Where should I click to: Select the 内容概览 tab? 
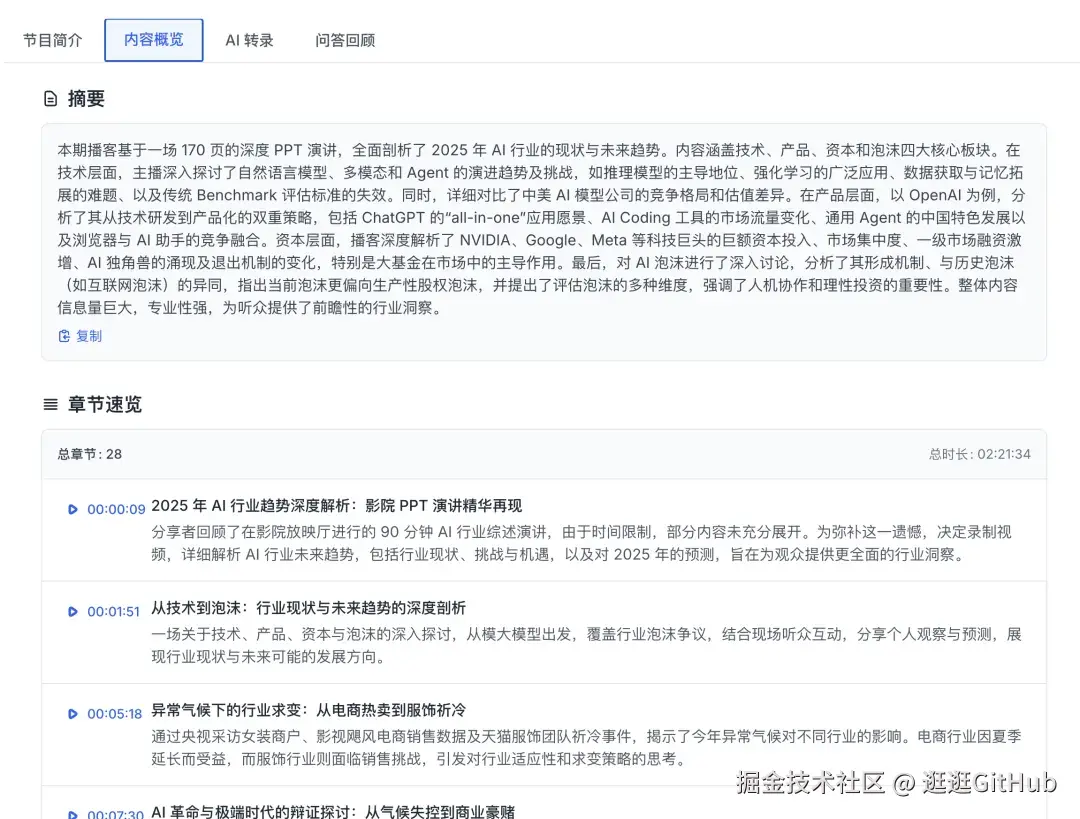(153, 40)
